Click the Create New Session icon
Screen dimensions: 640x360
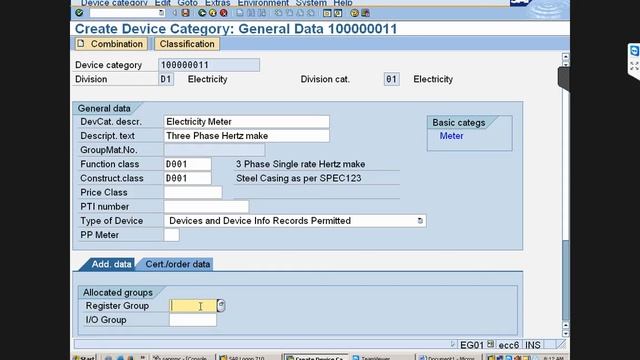pos(327,13)
